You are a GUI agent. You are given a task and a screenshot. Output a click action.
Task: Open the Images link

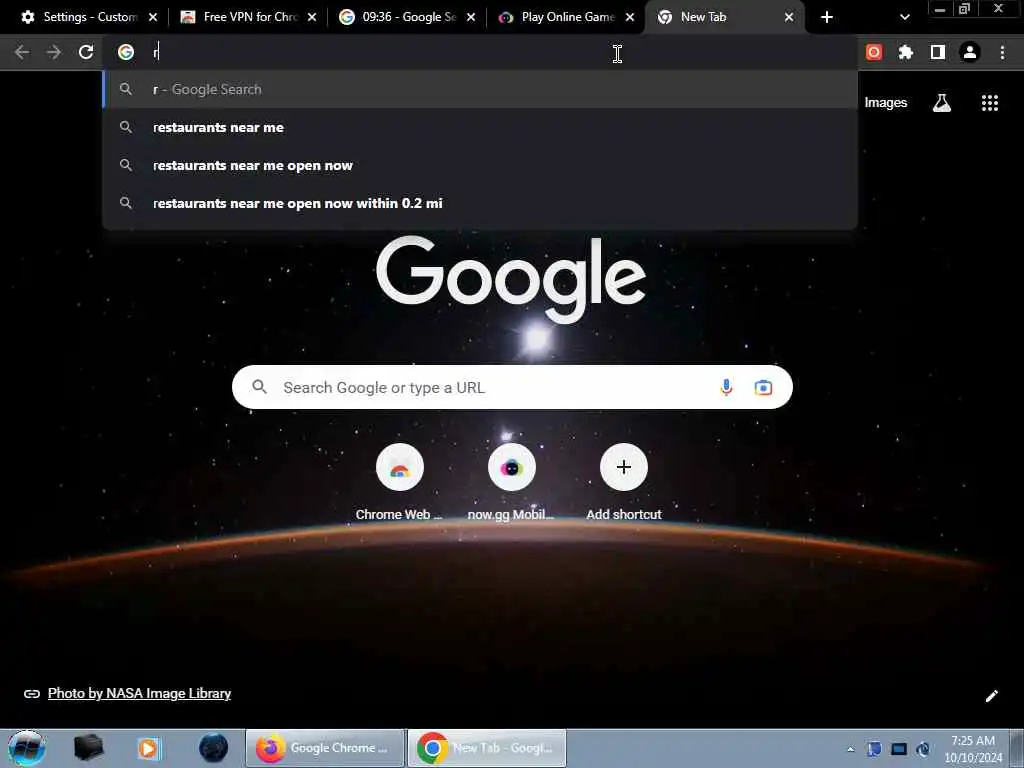tap(886, 103)
